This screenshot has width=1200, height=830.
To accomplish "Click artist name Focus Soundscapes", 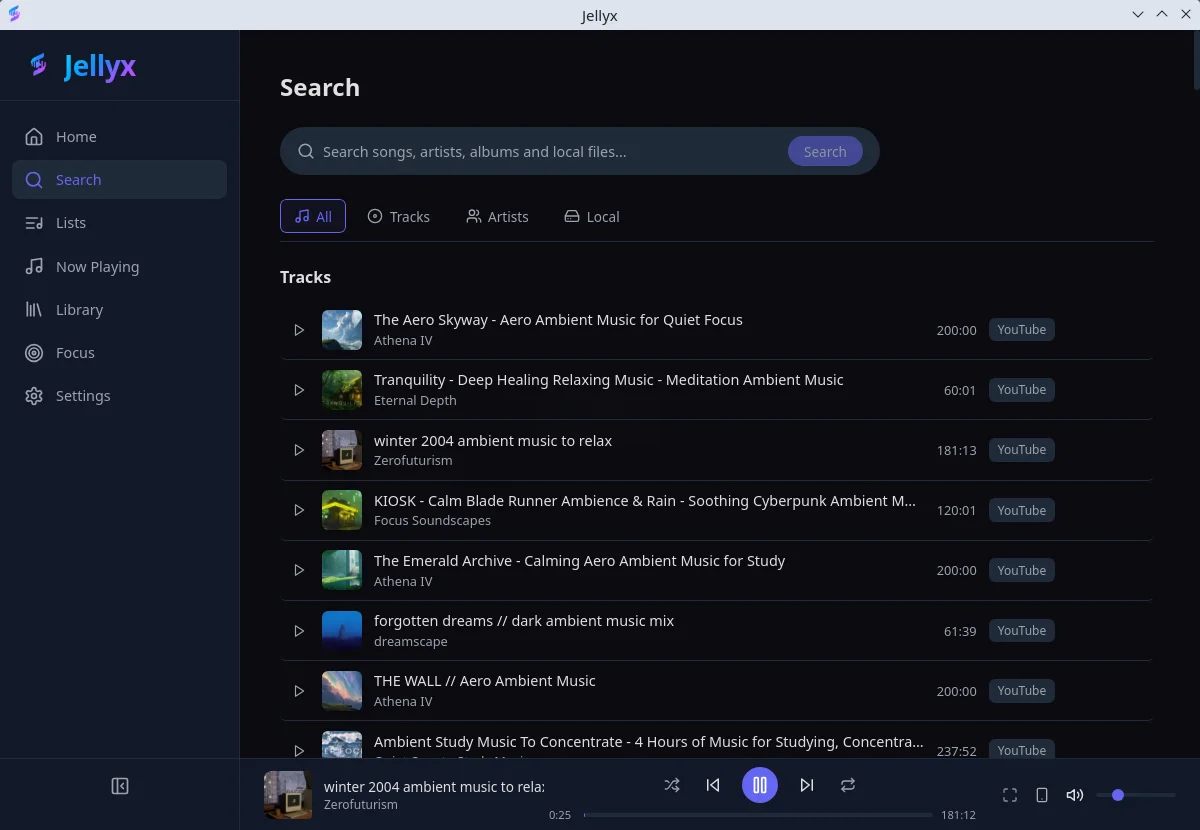I will tap(432, 521).
